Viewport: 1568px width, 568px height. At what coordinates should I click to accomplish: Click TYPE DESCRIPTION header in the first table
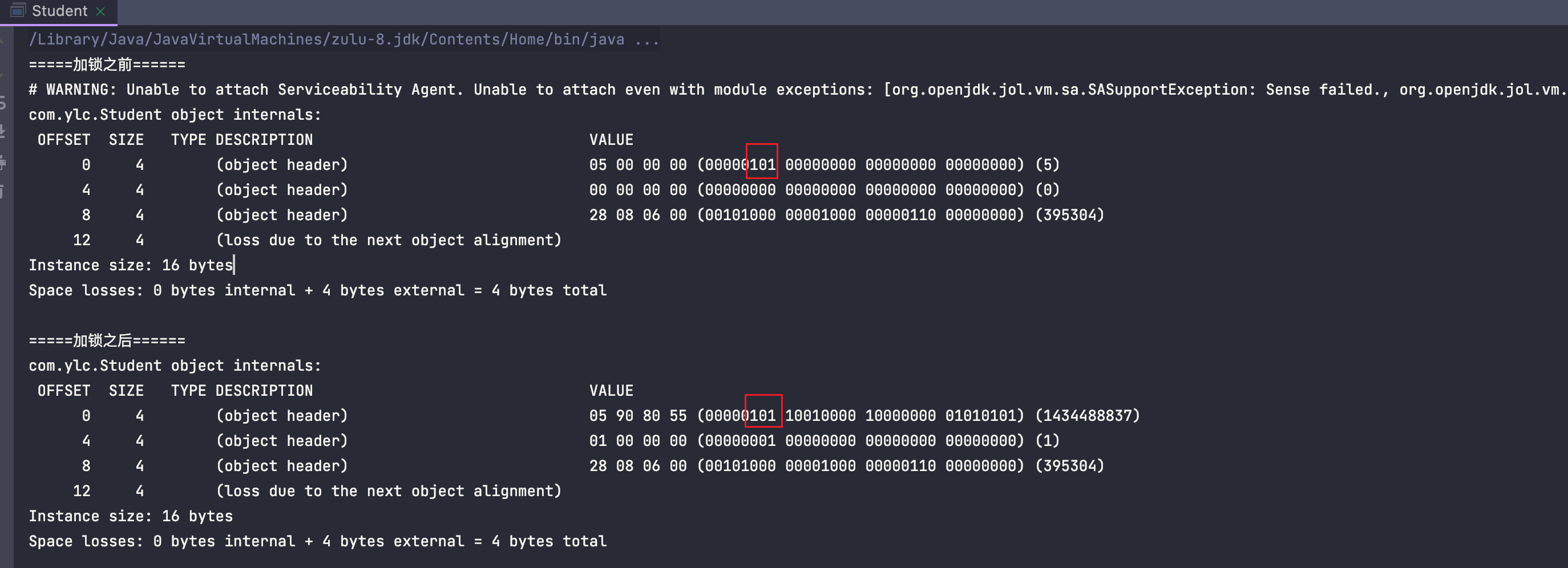click(x=242, y=140)
